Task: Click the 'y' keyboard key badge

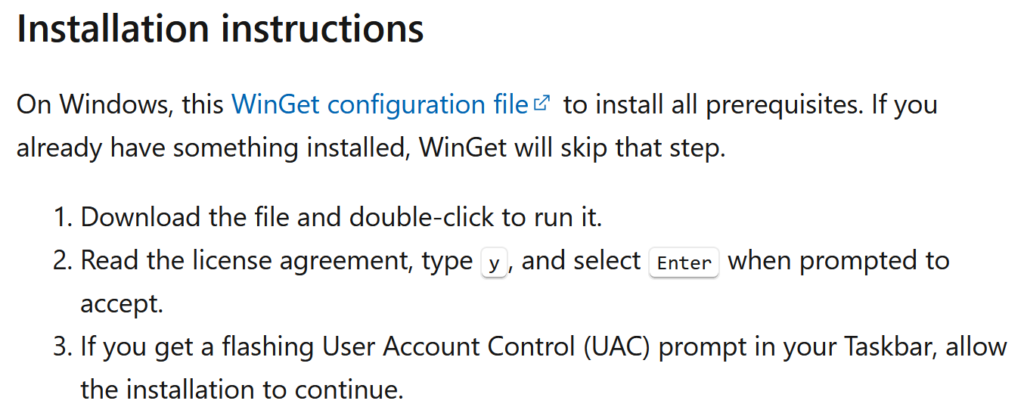Action: pos(492,263)
